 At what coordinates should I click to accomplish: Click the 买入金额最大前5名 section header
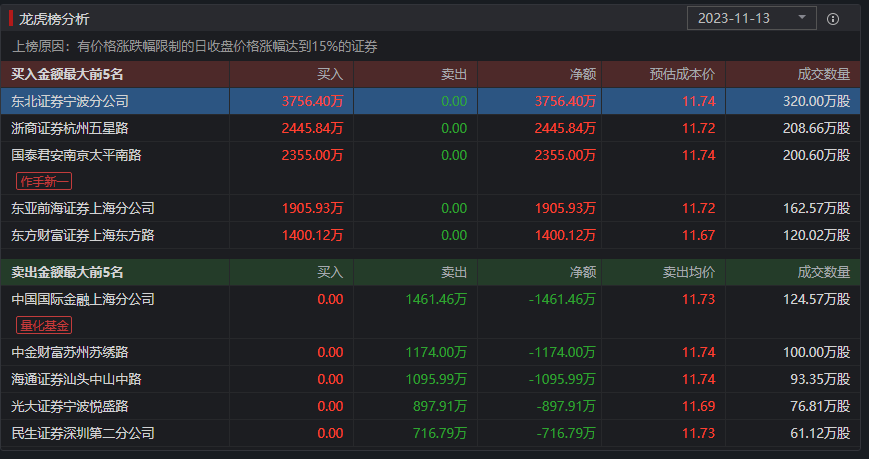point(67,74)
